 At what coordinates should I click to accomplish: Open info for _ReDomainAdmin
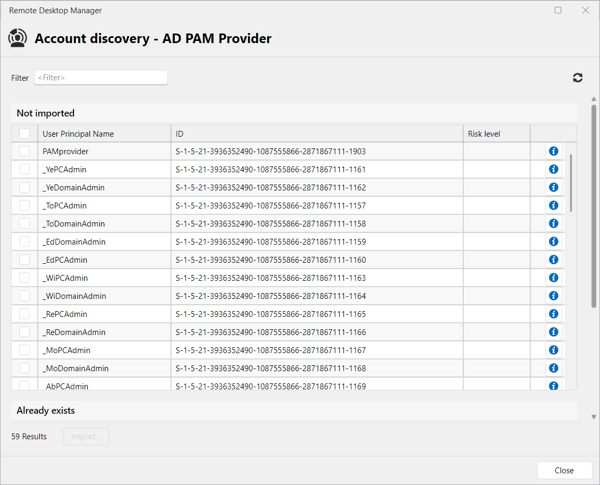point(553,332)
